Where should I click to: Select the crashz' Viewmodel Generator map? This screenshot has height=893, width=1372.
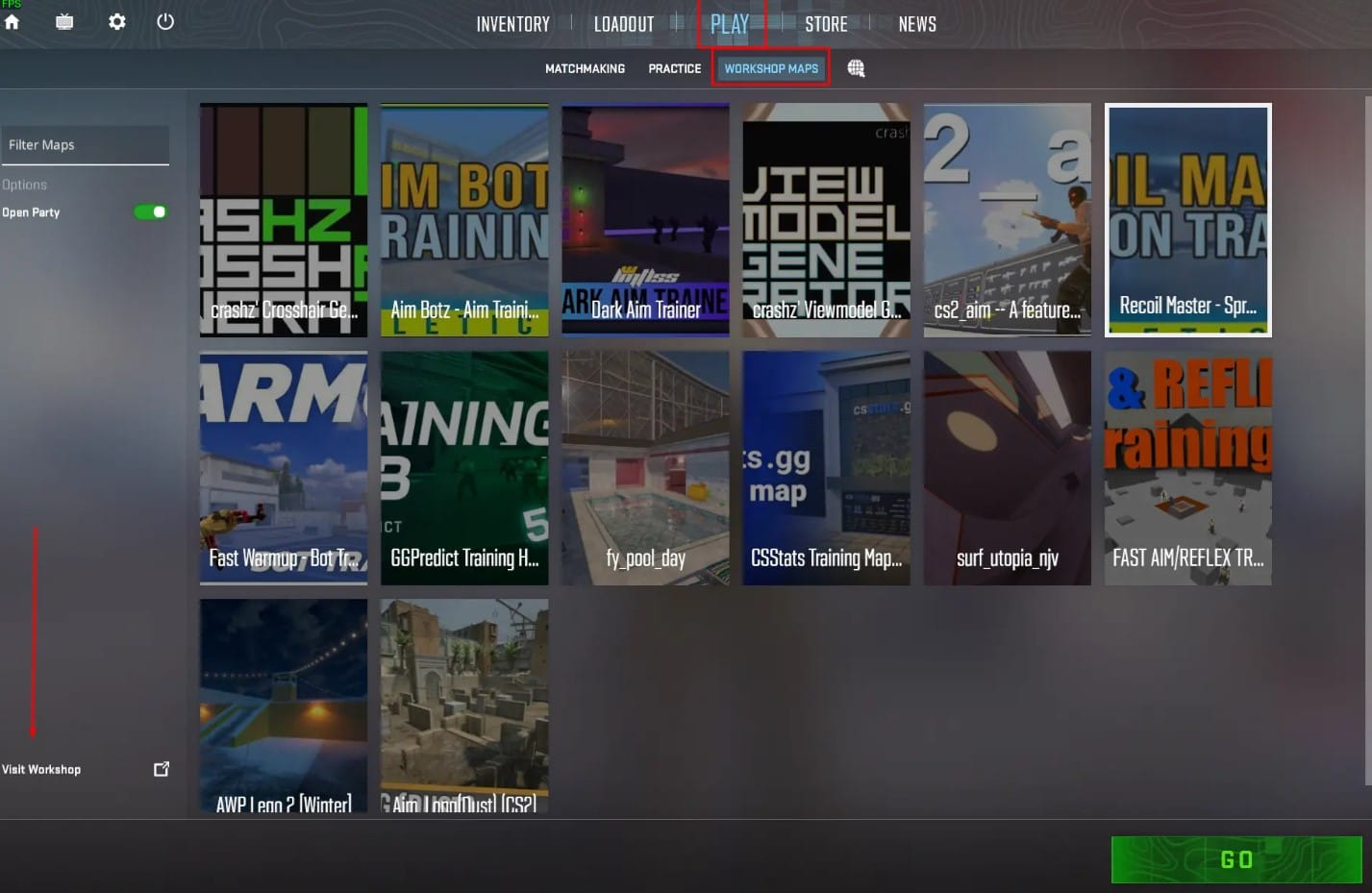[x=827, y=220]
